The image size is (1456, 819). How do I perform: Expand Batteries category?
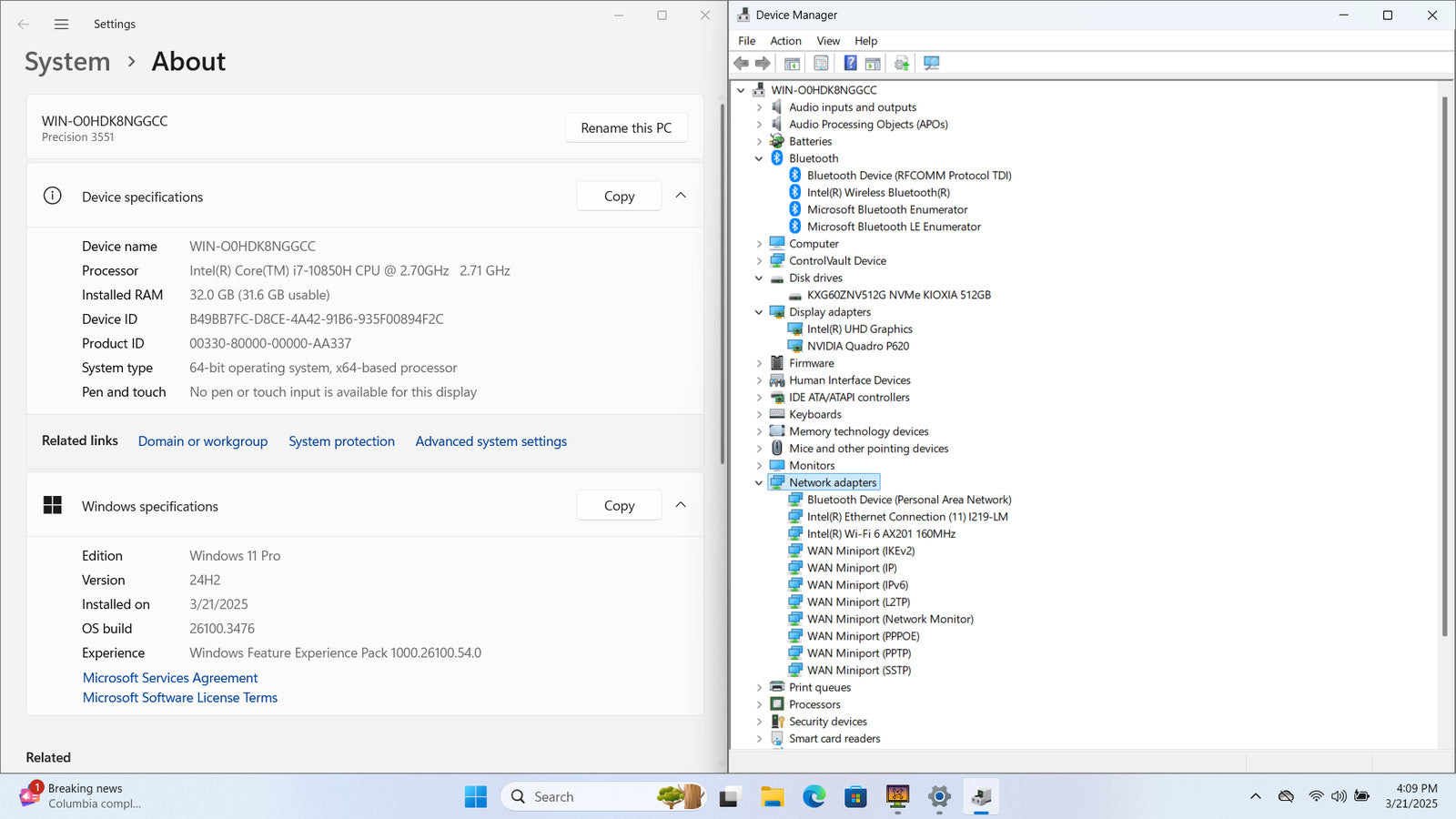click(x=759, y=141)
